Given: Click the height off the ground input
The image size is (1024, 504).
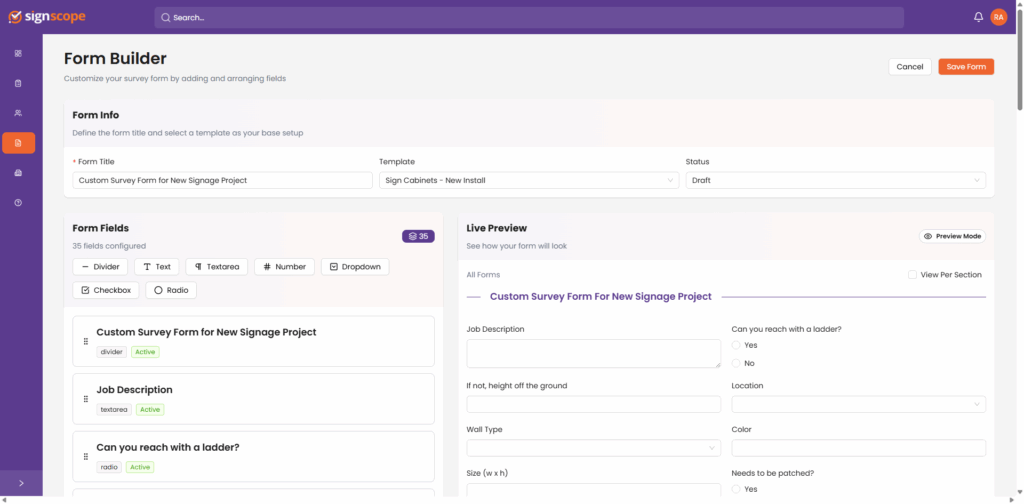Looking at the screenshot, I should (594, 404).
